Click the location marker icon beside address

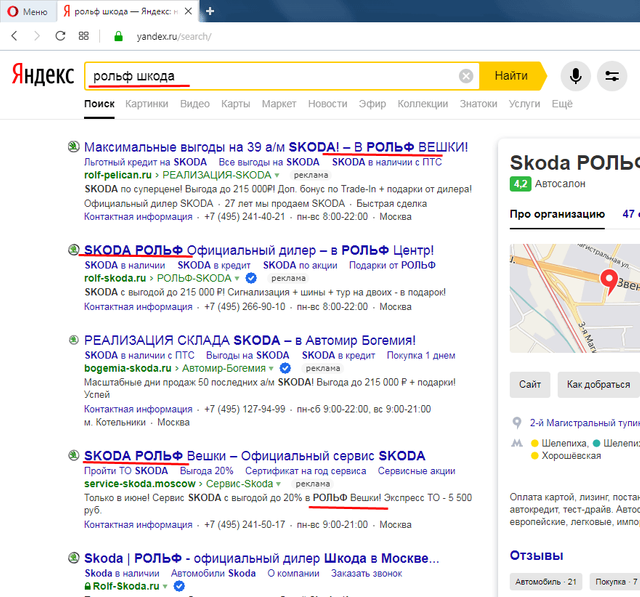(x=517, y=423)
